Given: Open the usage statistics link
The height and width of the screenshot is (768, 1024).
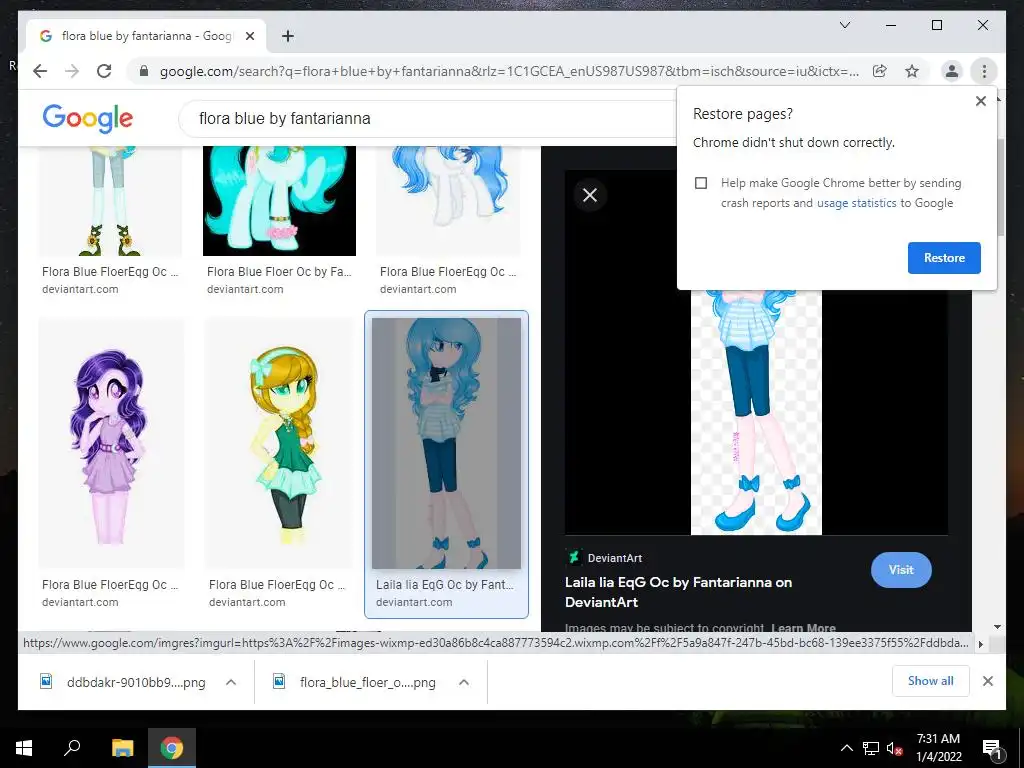Looking at the screenshot, I should (856, 203).
